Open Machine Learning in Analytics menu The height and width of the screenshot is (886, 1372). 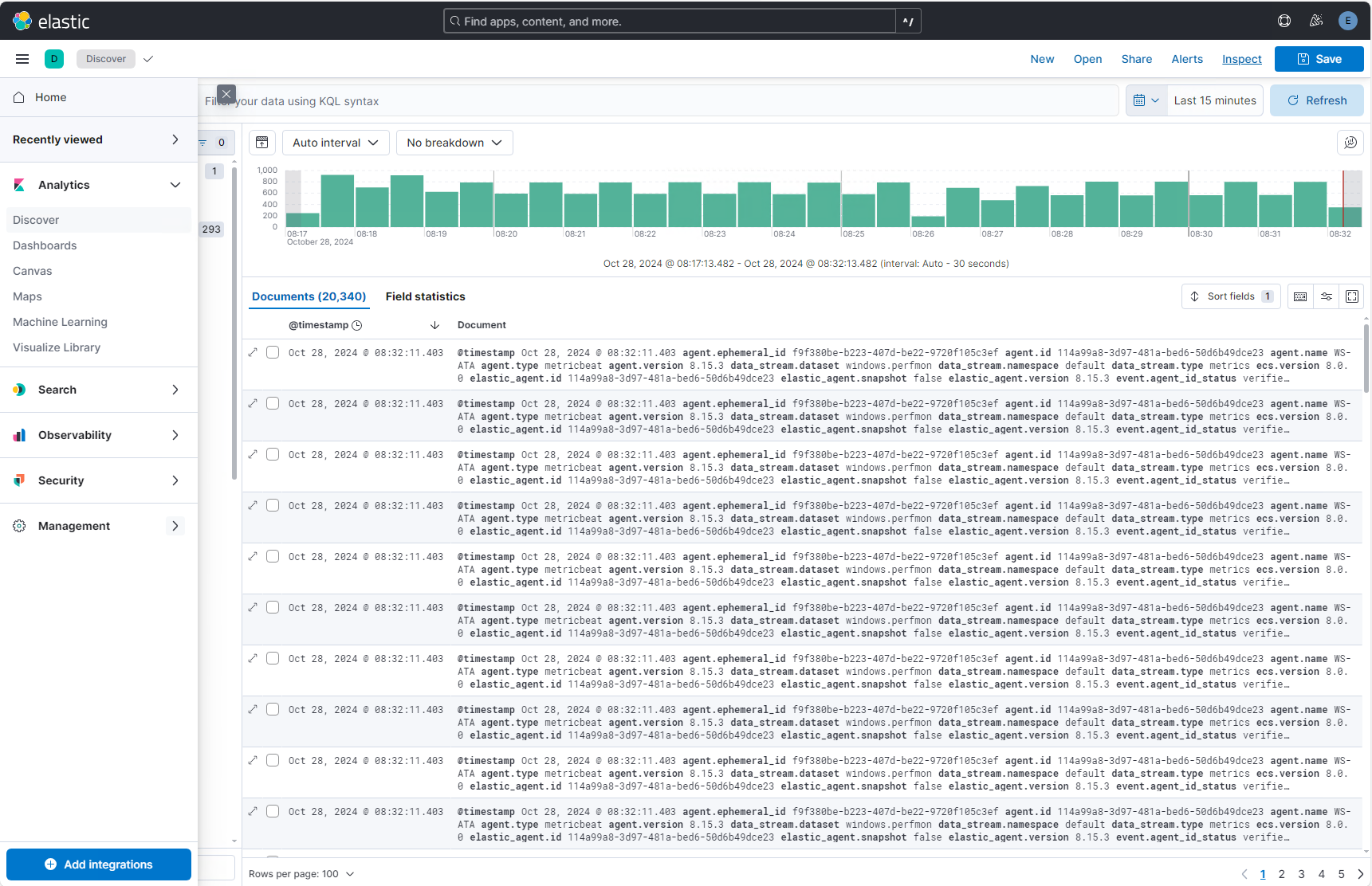[x=60, y=322]
